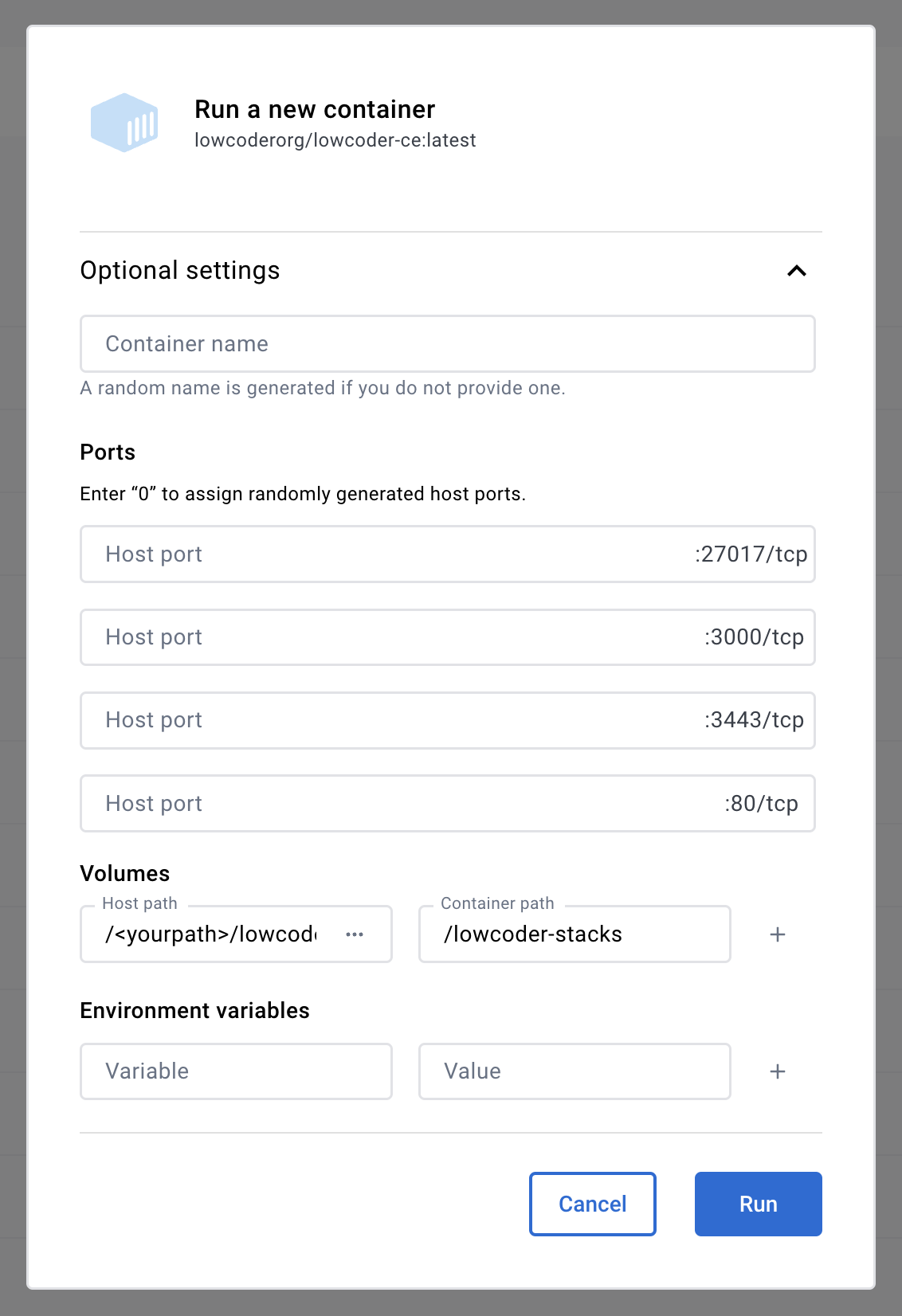Viewport: 902px width, 1316px height.
Task: Click the Environment variables heading
Action: pos(194,1010)
